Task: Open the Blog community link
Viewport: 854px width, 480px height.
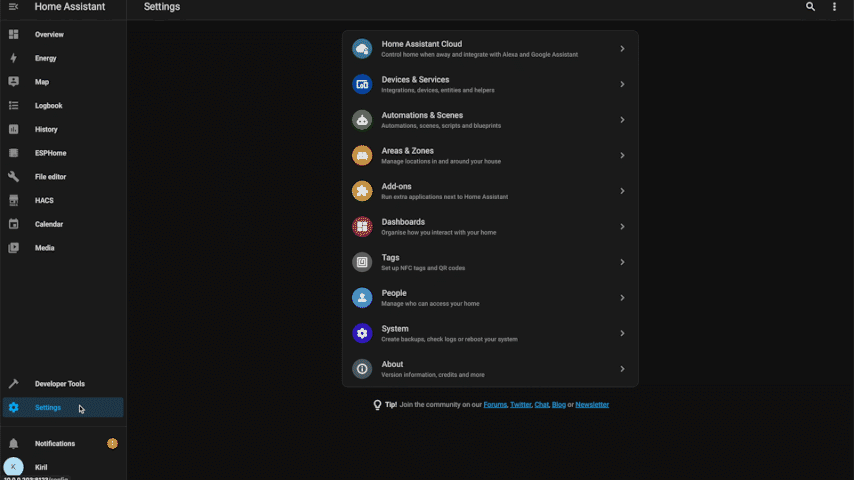Action: [x=558, y=404]
